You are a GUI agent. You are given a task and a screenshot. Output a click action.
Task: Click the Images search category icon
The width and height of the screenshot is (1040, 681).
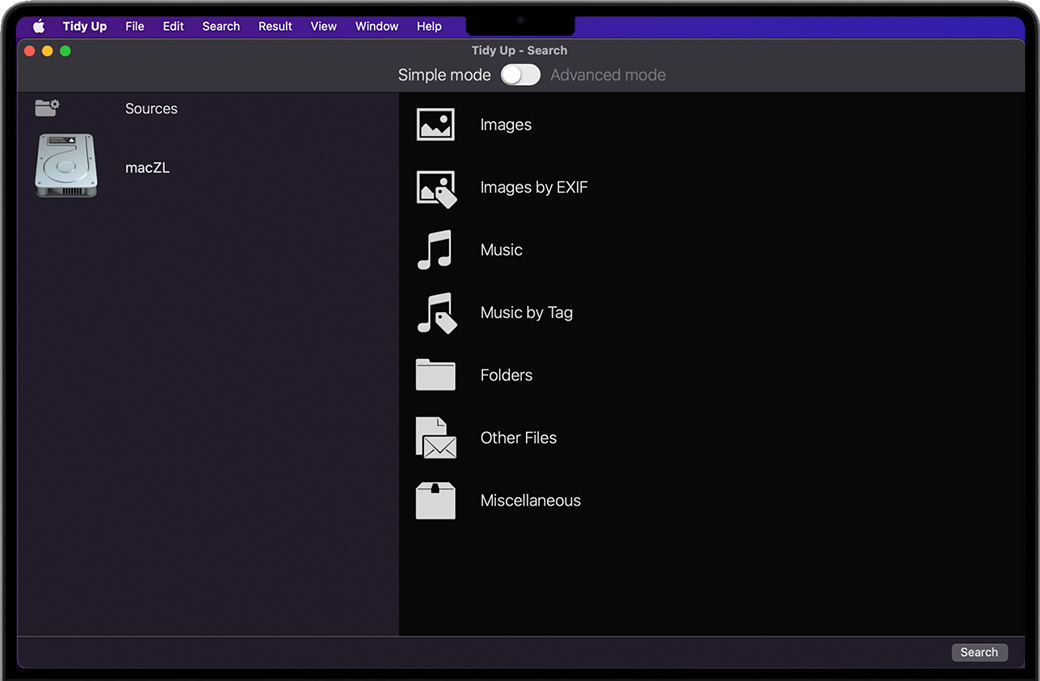(435, 125)
